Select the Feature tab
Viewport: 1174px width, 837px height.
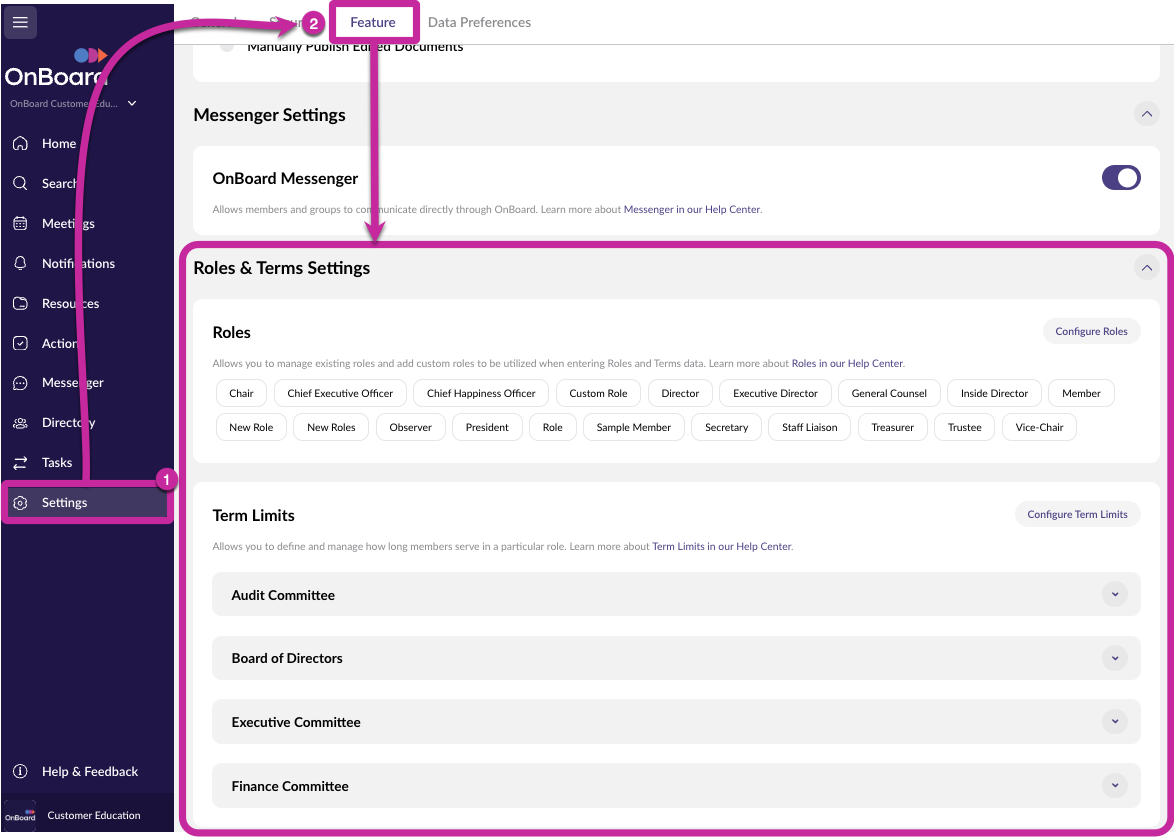[372, 22]
